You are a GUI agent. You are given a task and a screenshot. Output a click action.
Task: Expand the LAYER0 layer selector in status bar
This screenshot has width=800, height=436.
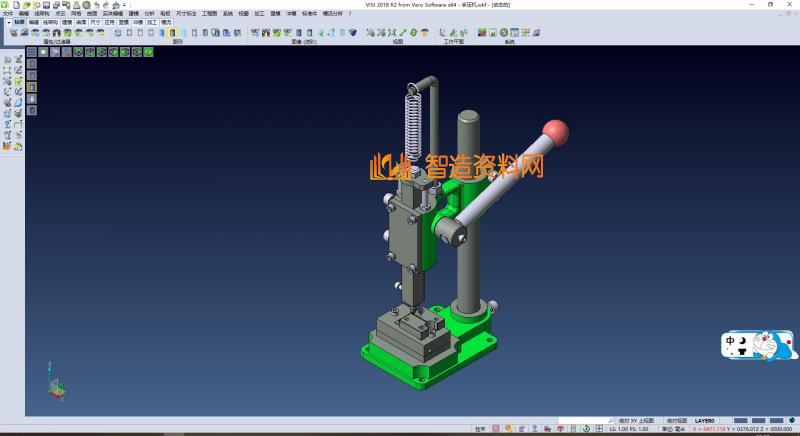click(x=704, y=421)
